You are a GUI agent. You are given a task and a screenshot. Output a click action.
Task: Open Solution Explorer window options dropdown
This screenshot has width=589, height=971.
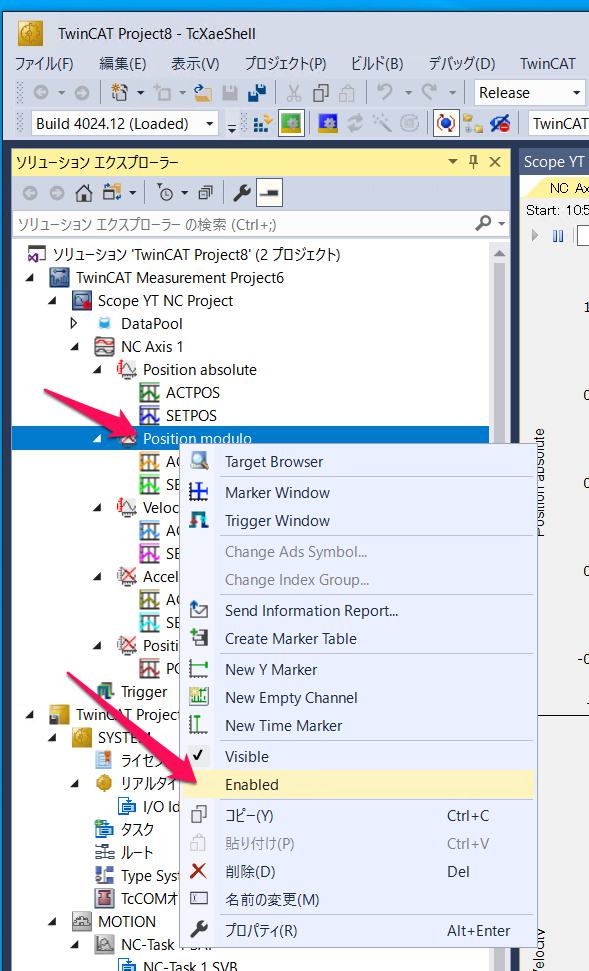(x=453, y=162)
